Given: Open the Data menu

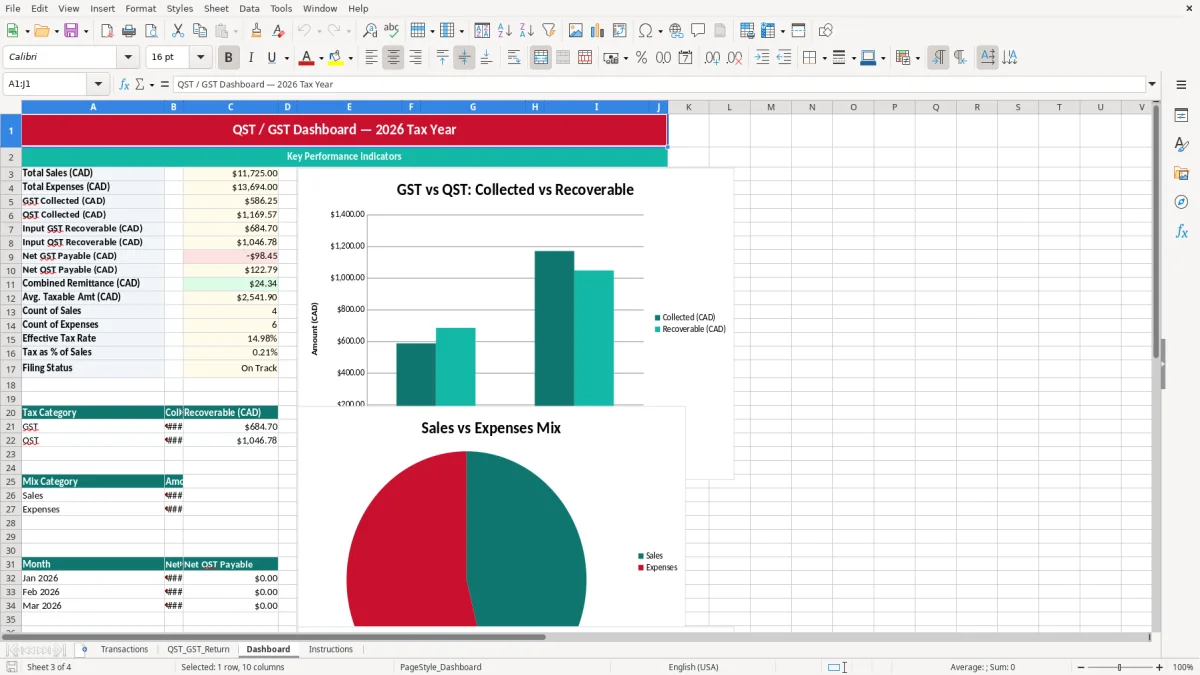Looking at the screenshot, I should pos(249,8).
